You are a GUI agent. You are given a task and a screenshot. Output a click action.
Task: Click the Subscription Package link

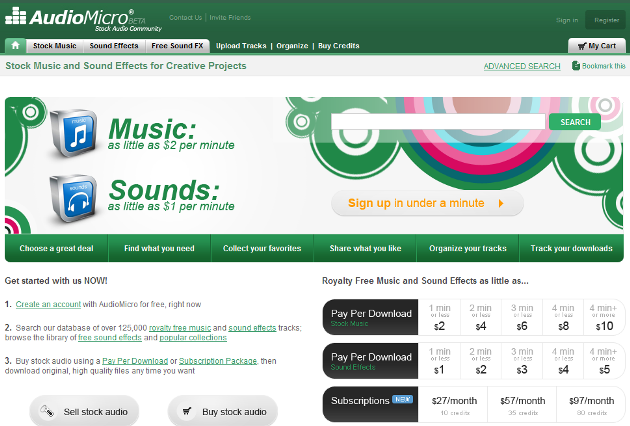click(218, 361)
